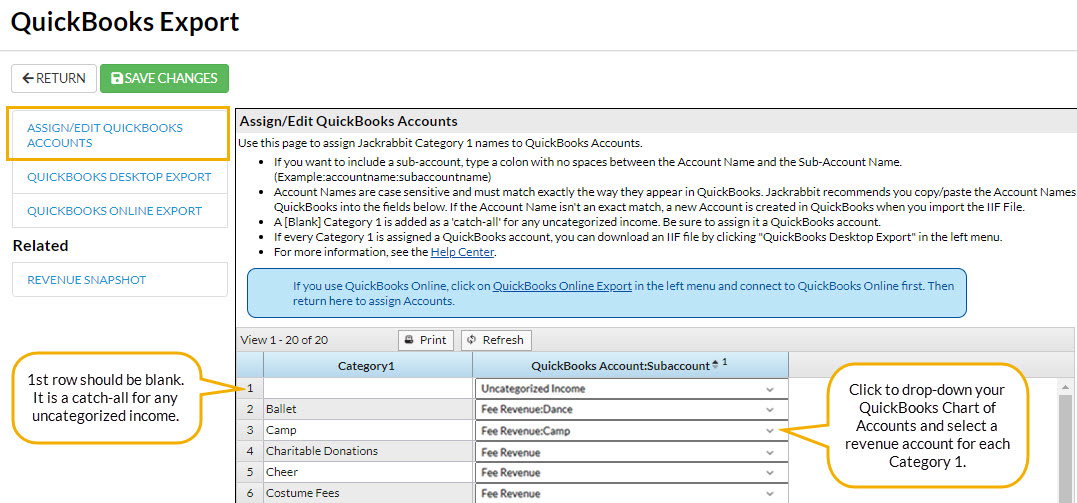The image size is (1077, 503).
Task: Select the Cheer category cell
Action: pos(367,473)
